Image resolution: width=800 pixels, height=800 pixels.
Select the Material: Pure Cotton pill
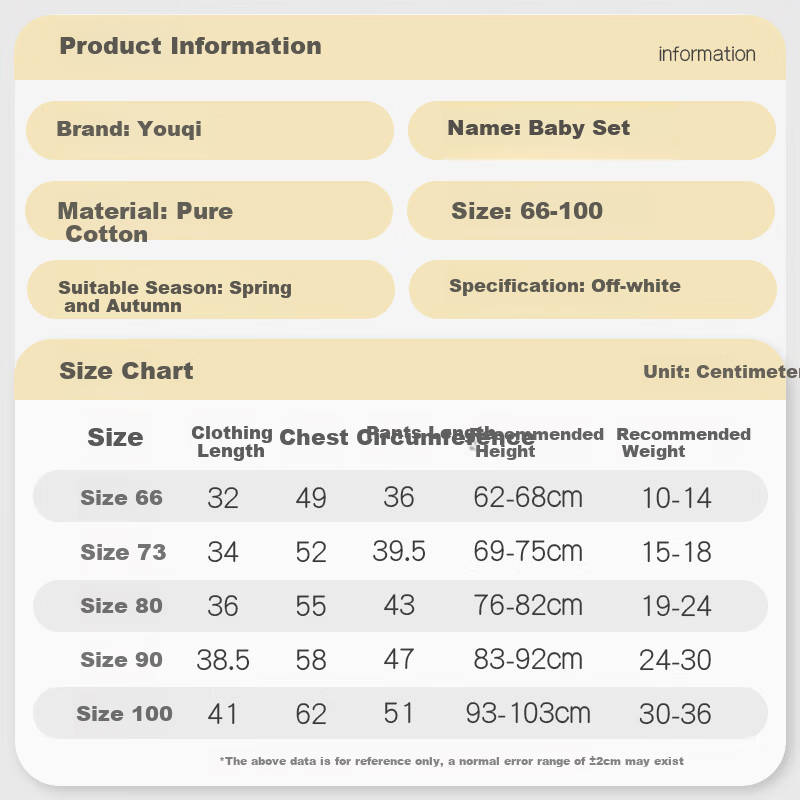click(x=209, y=210)
